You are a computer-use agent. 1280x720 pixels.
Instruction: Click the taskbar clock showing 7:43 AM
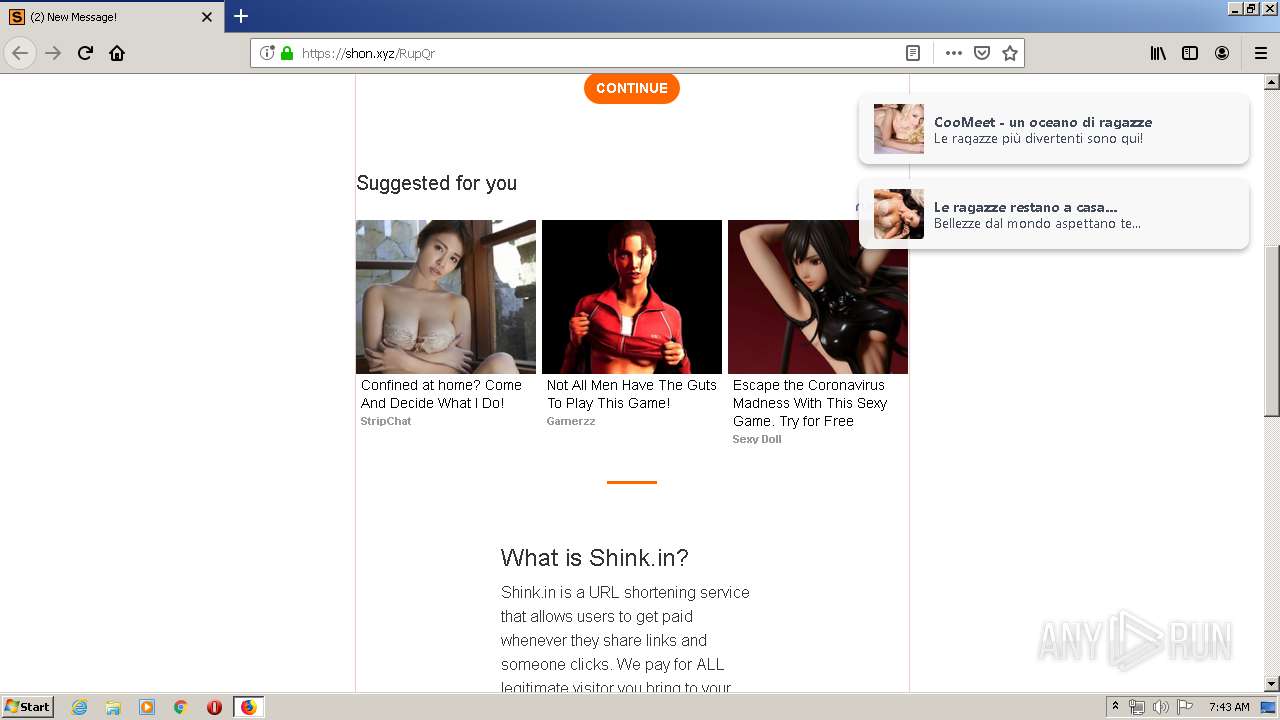1229,707
